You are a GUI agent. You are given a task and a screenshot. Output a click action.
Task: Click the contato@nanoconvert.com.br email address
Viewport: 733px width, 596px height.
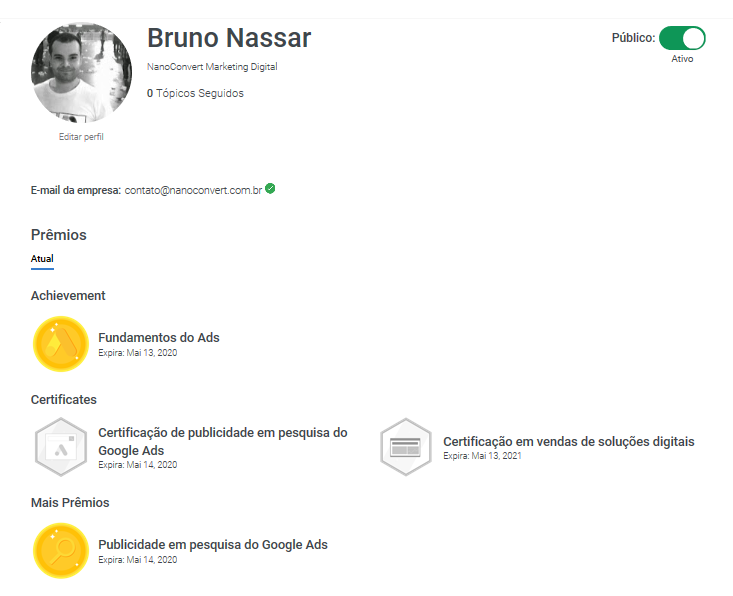[193, 189]
